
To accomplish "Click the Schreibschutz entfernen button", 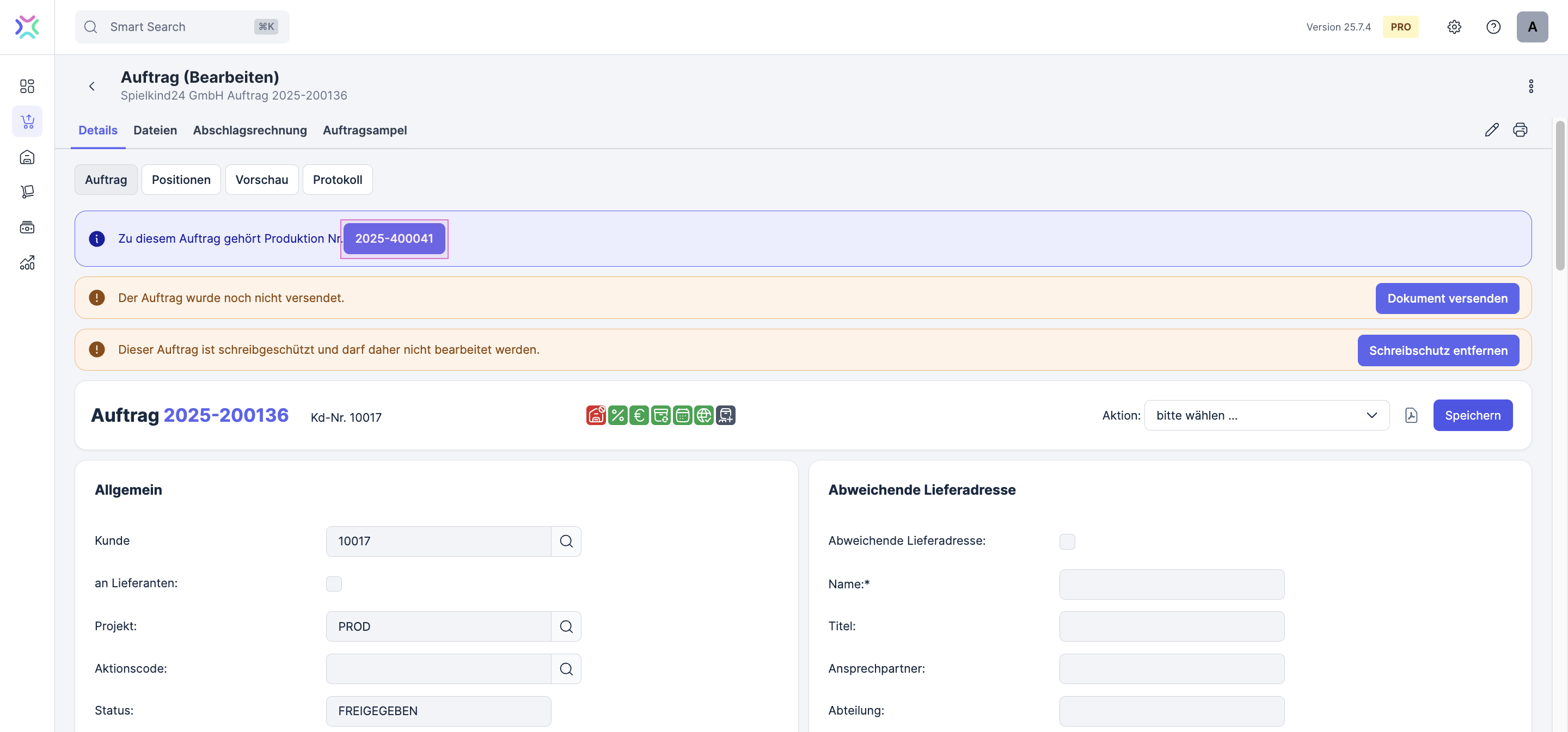I will click(1438, 350).
